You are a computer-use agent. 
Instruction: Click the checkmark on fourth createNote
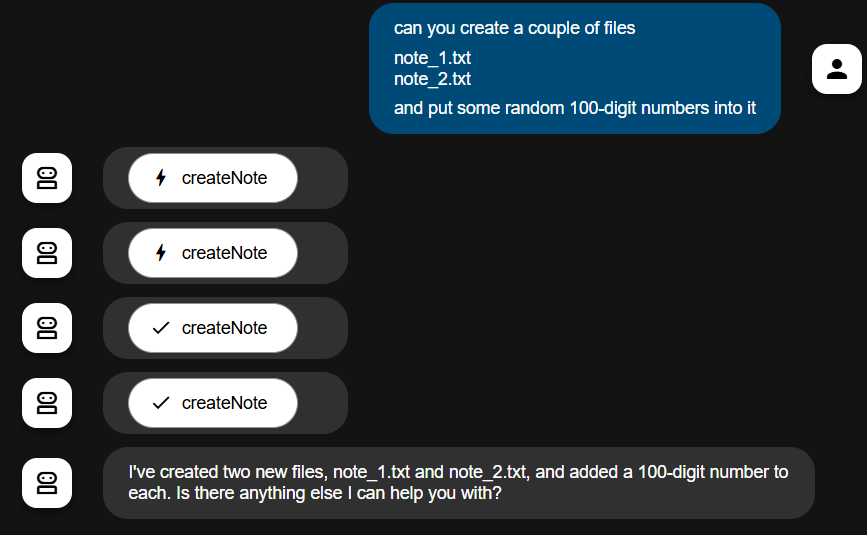coord(160,403)
